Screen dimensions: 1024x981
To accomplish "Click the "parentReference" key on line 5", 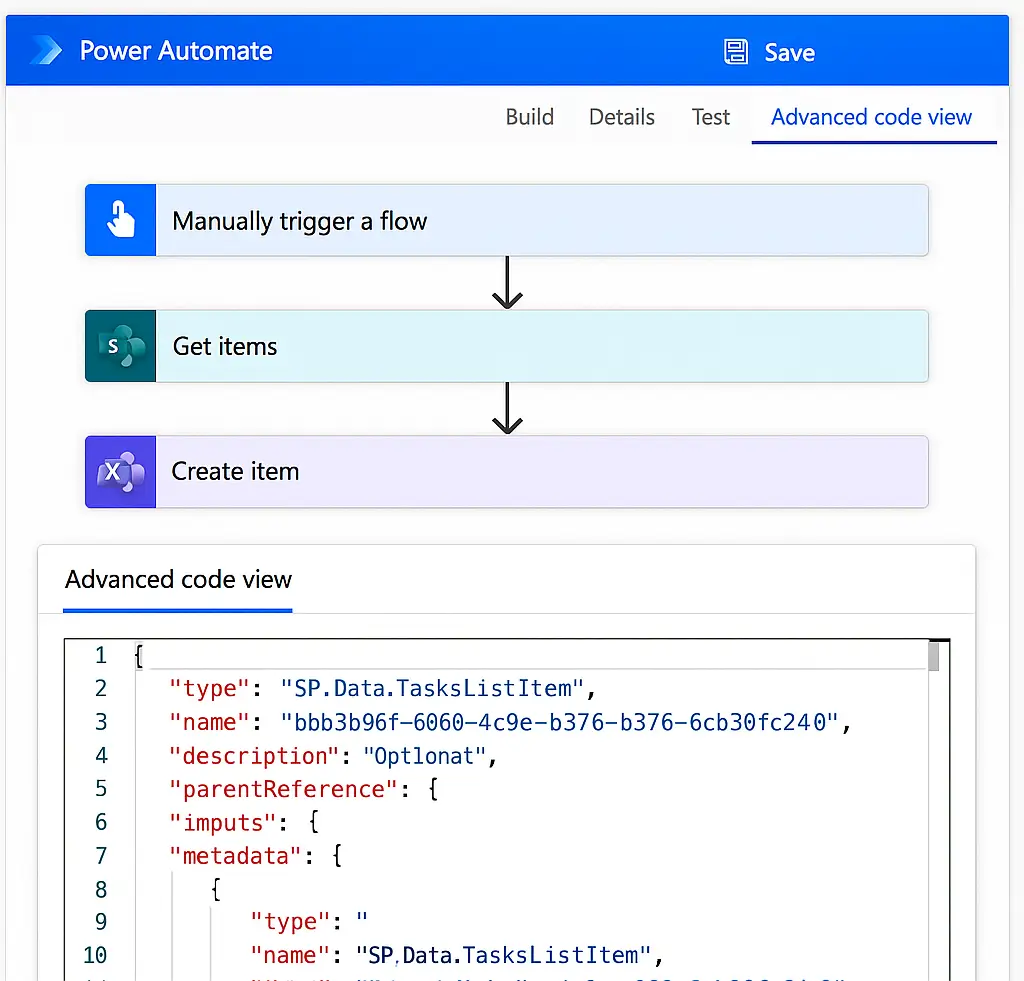I will click(x=283, y=789).
